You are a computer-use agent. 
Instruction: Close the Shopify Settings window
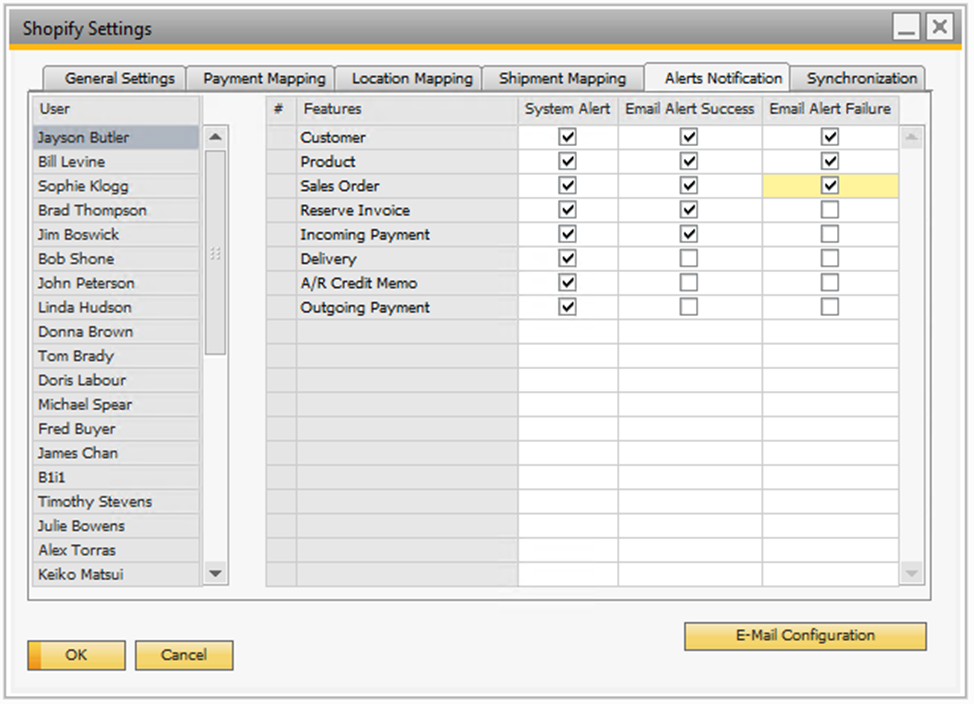click(x=939, y=28)
